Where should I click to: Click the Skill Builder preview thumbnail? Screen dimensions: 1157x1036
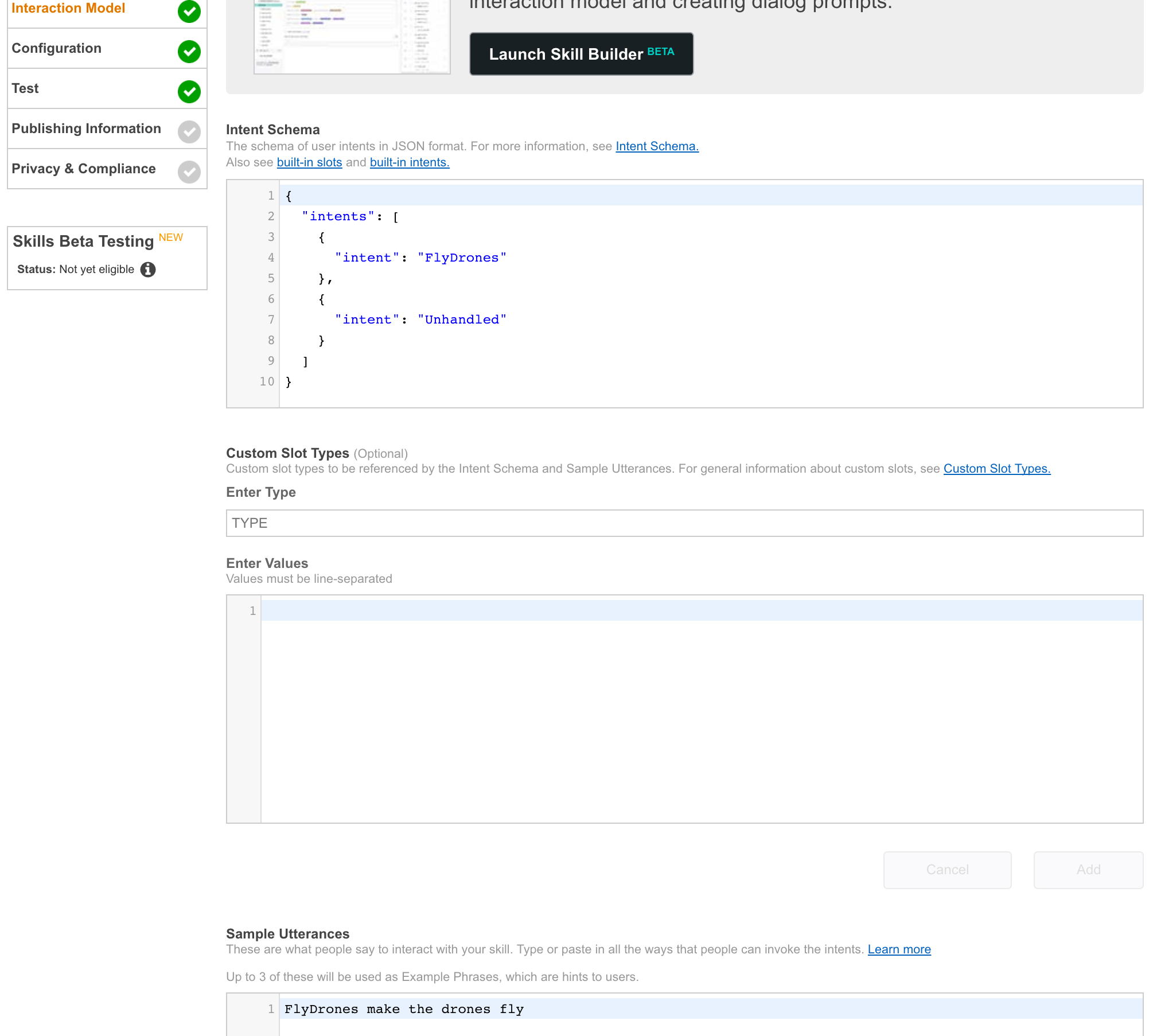(x=352, y=37)
